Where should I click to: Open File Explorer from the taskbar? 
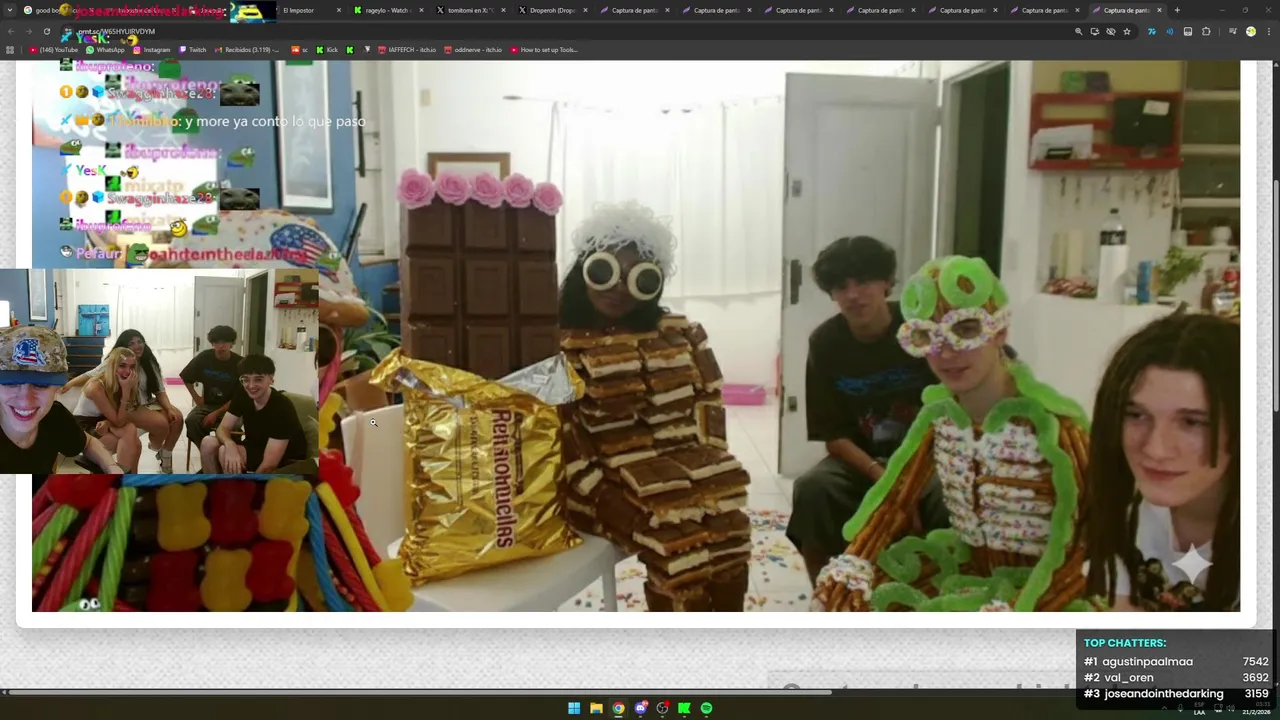click(596, 708)
